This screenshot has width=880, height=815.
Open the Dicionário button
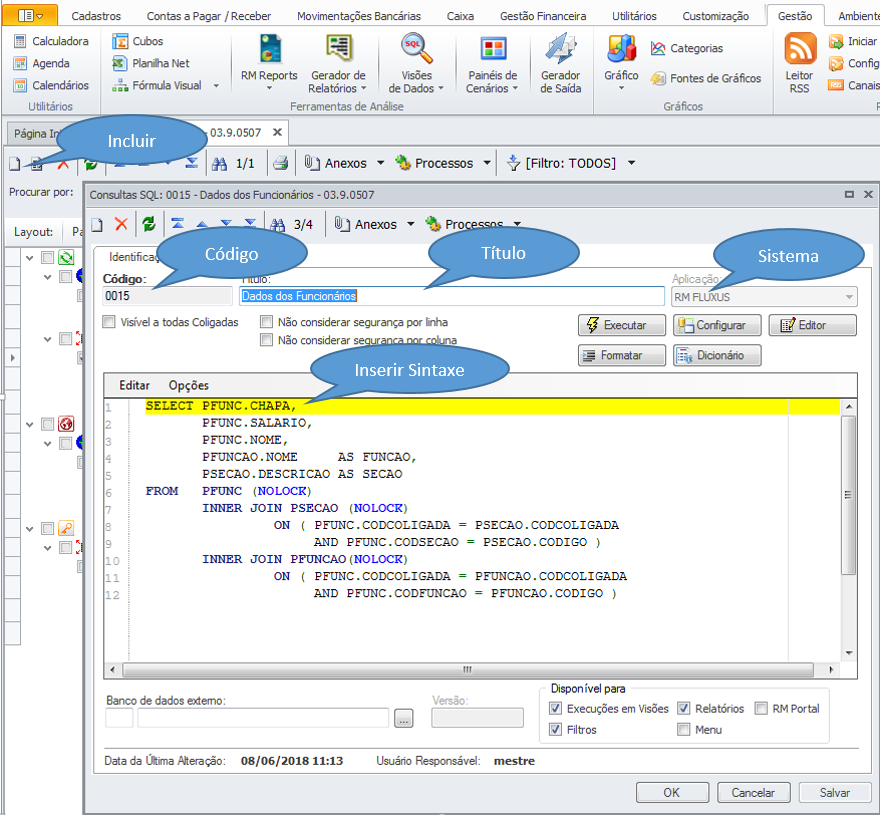(717, 355)
